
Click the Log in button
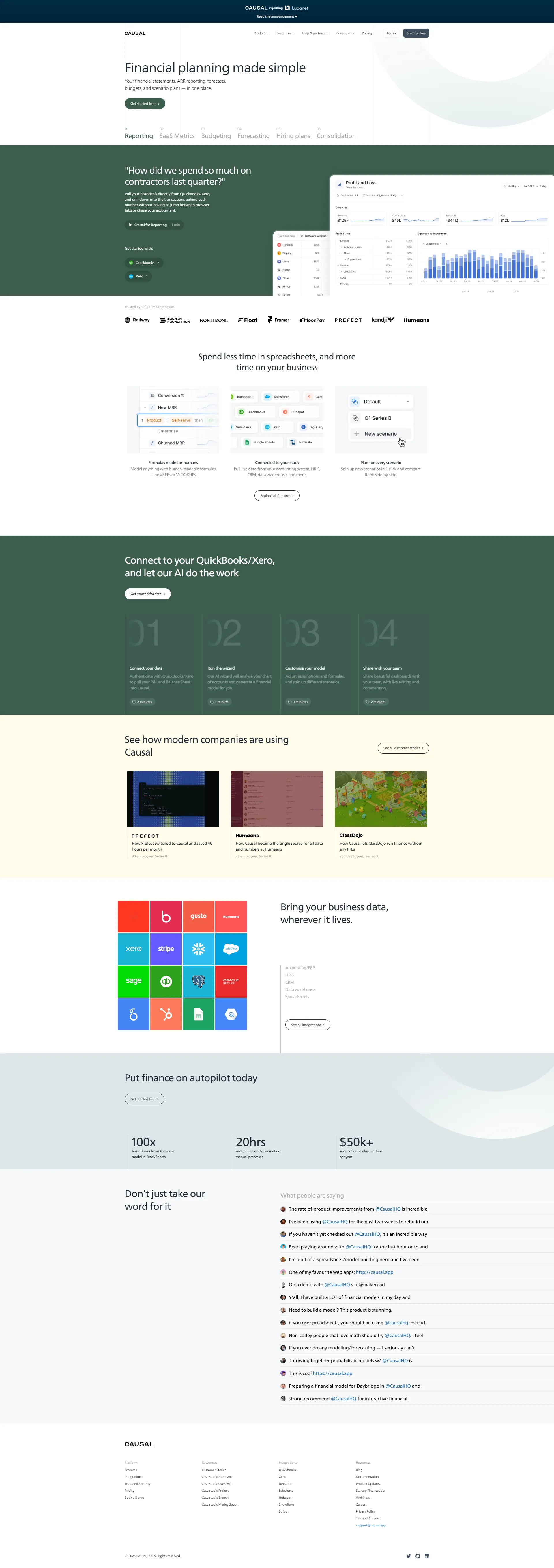click(x=391, y=33)
